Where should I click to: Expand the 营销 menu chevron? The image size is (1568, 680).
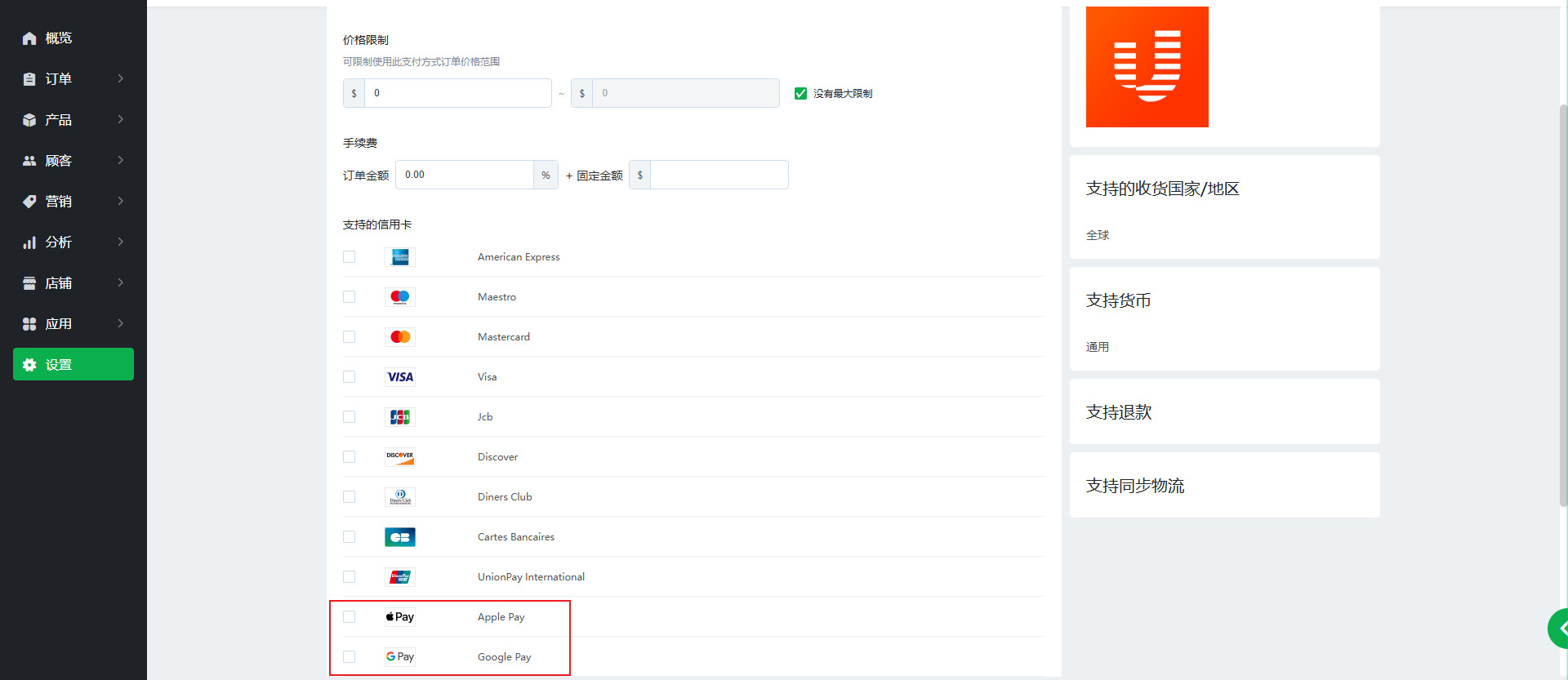pos(121,201)
